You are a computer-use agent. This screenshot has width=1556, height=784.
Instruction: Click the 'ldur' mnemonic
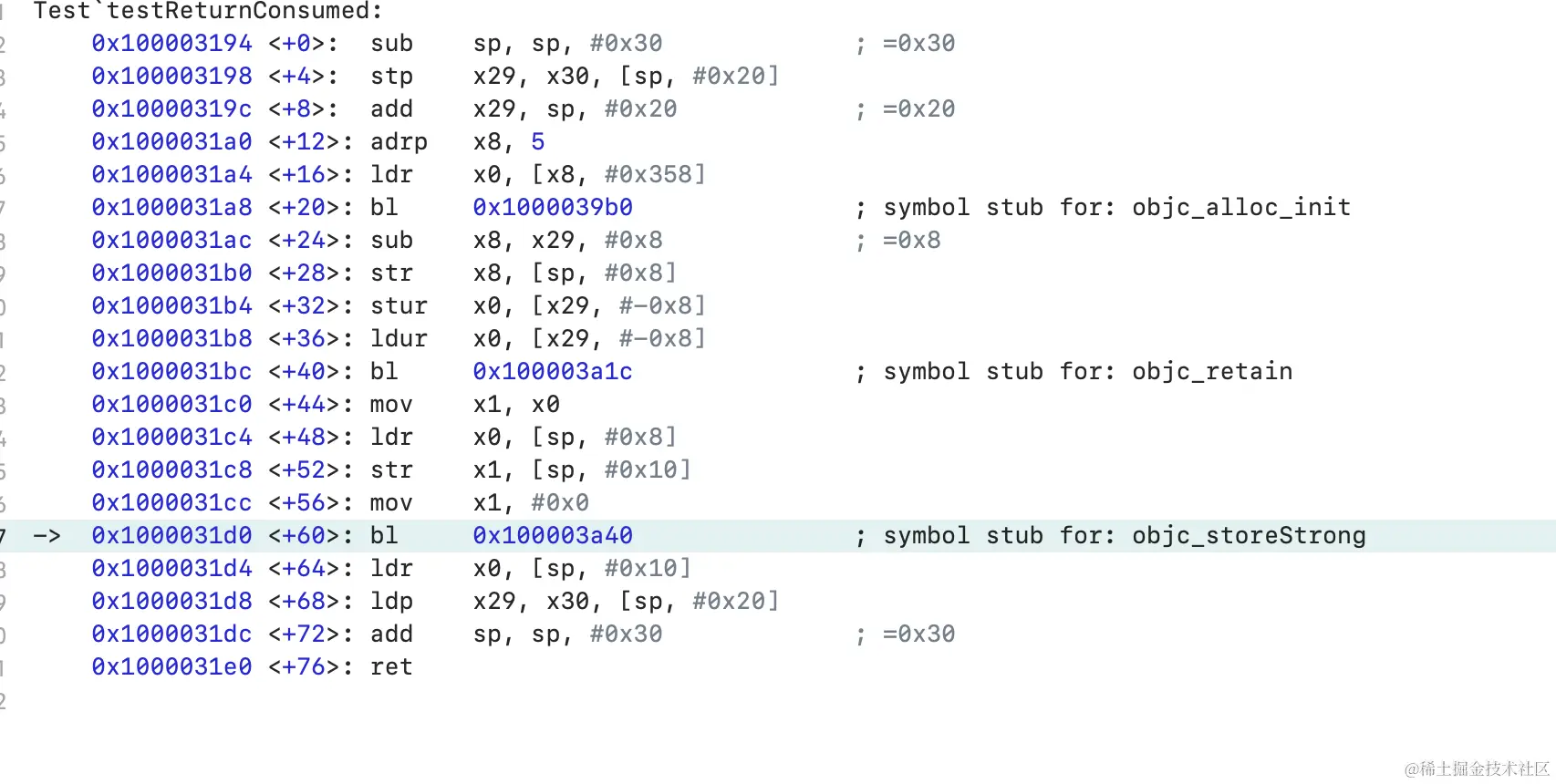399,339
